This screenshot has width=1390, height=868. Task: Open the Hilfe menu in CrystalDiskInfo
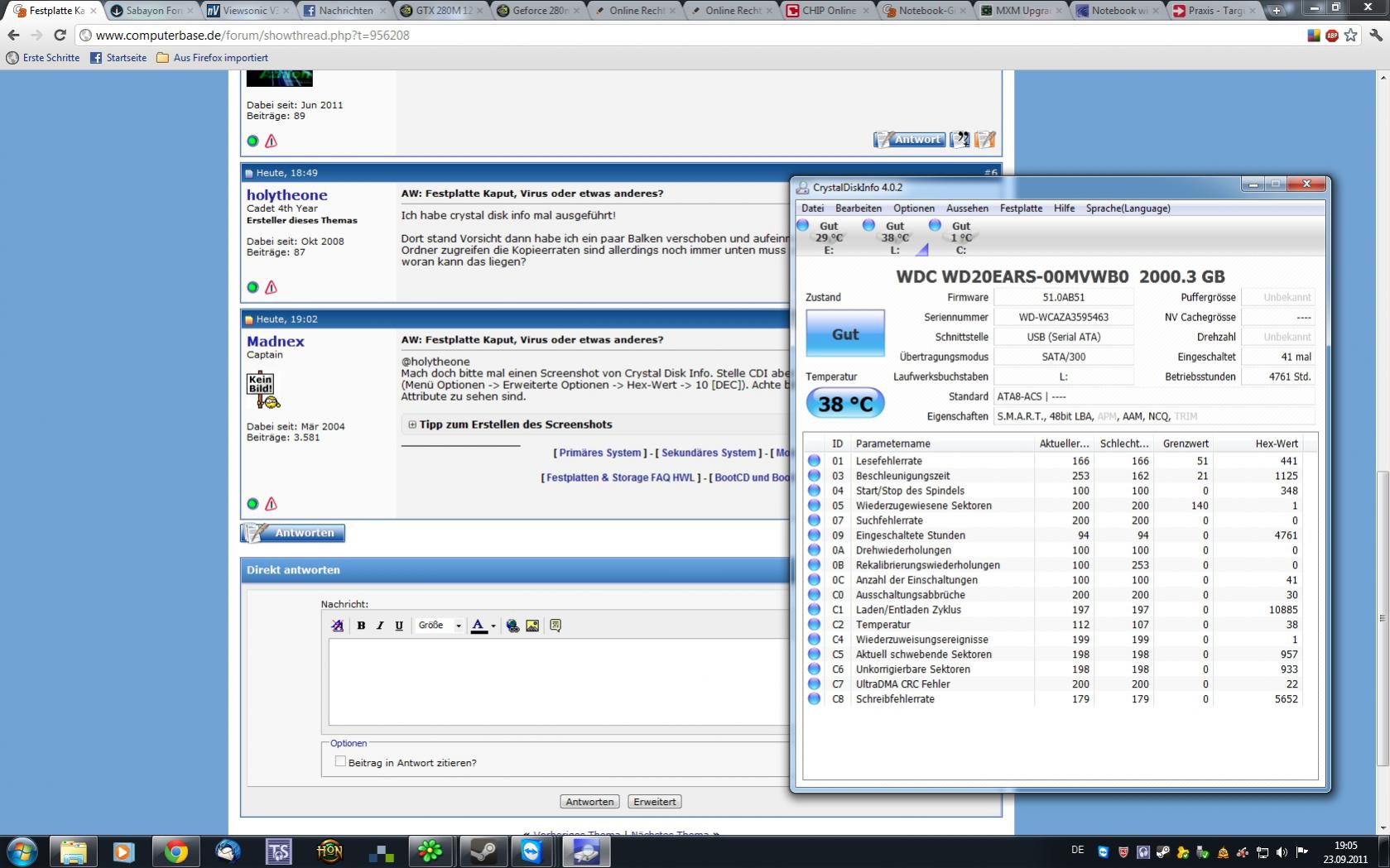(x=1064, y=209)
